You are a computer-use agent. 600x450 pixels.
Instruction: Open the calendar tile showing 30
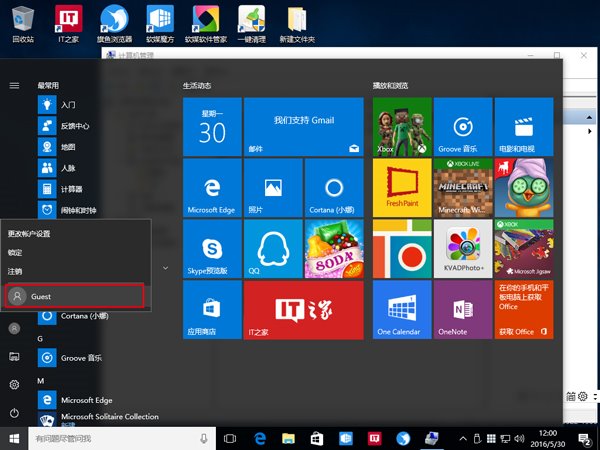click(x=211, y=126)
